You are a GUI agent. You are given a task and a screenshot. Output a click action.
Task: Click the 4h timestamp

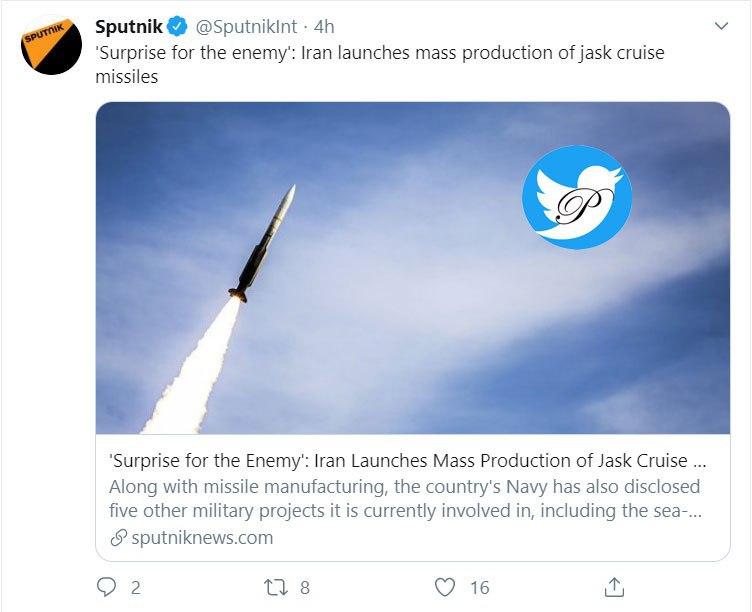(324, 26)
